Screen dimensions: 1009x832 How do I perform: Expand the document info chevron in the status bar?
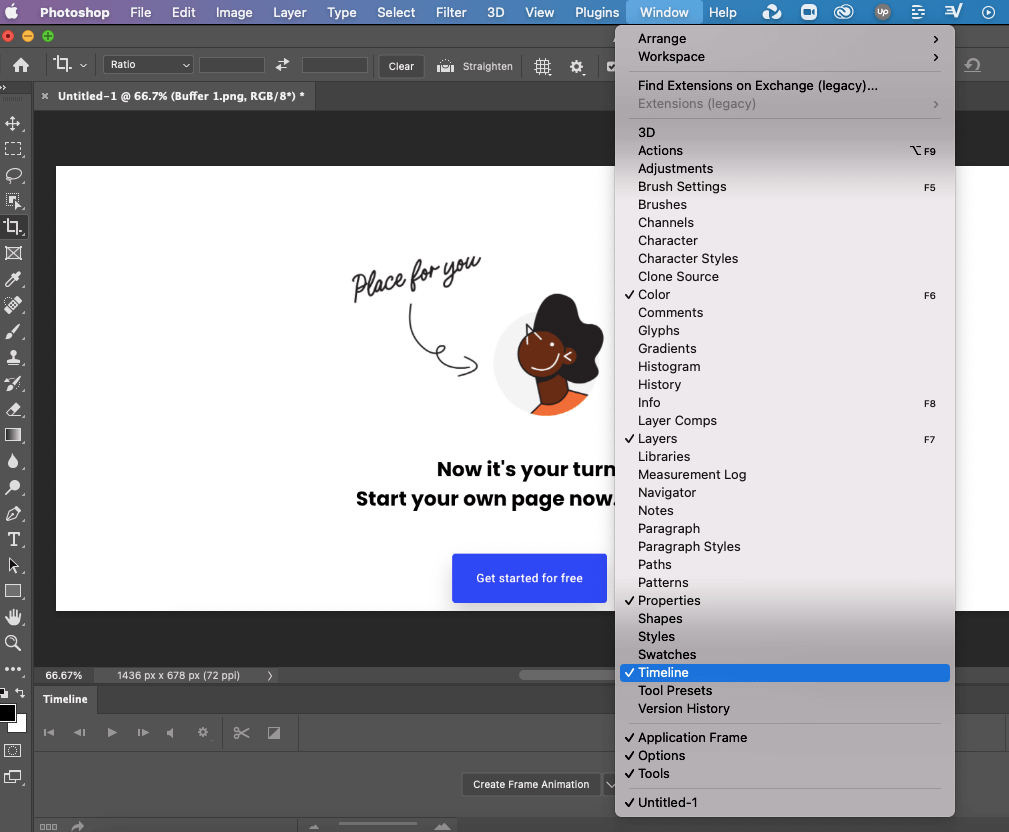tap(268, 675)
